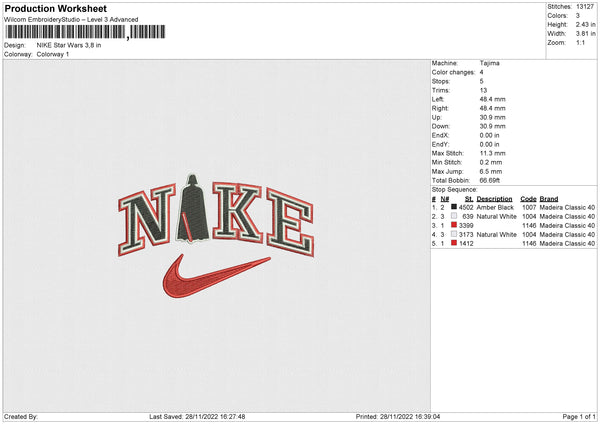Click the Colors count 3
This screenshot has height=424, width=600.
pyautogui.click(x=578, y=16)
